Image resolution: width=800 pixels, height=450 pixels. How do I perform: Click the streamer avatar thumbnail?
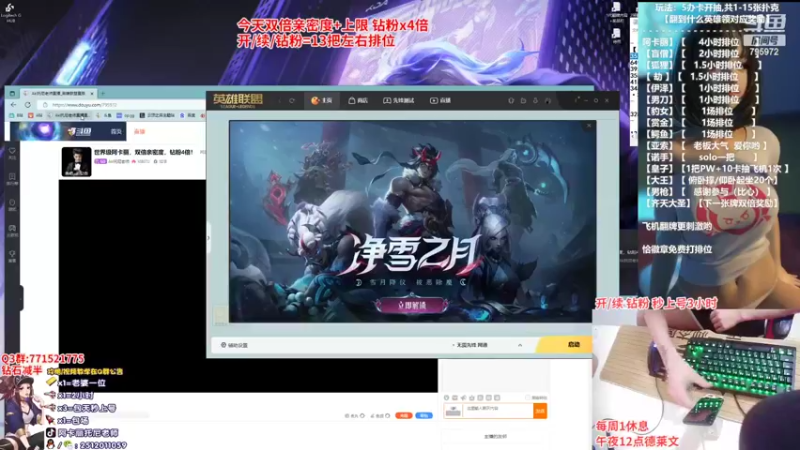77,162
